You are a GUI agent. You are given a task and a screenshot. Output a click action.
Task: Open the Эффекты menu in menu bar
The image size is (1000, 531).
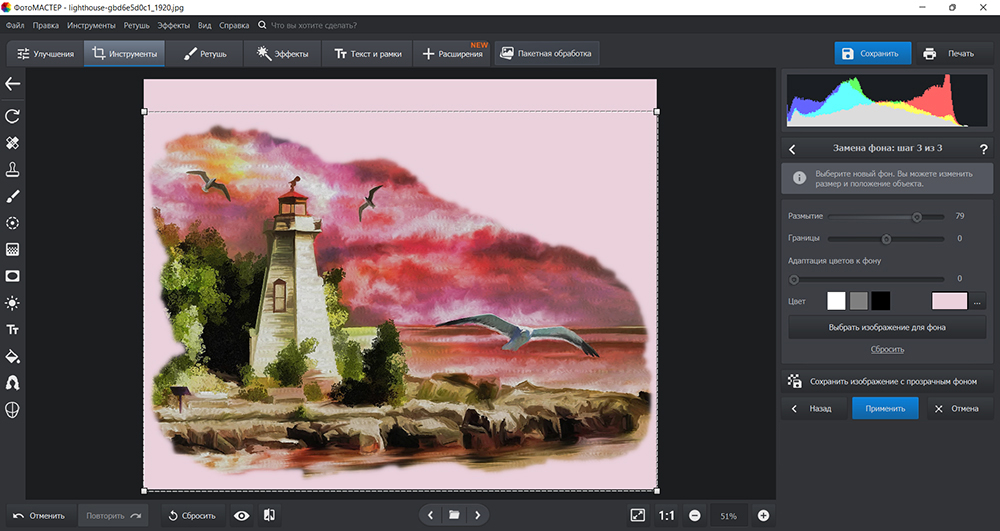click(173, 24)
